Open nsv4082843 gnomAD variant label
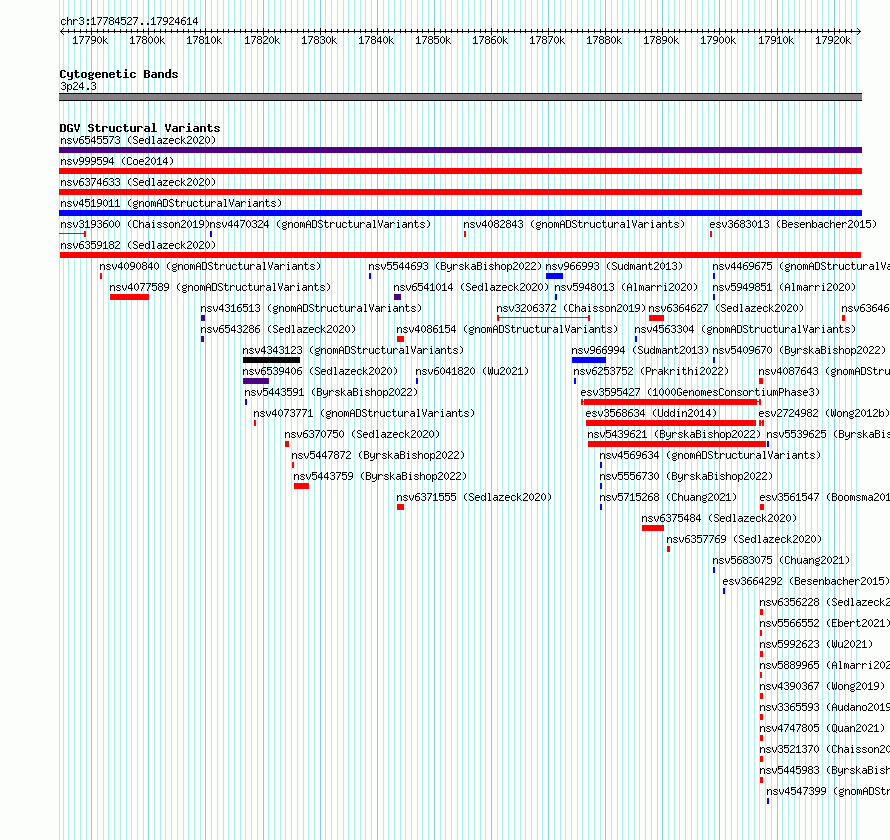 [574, 224]
